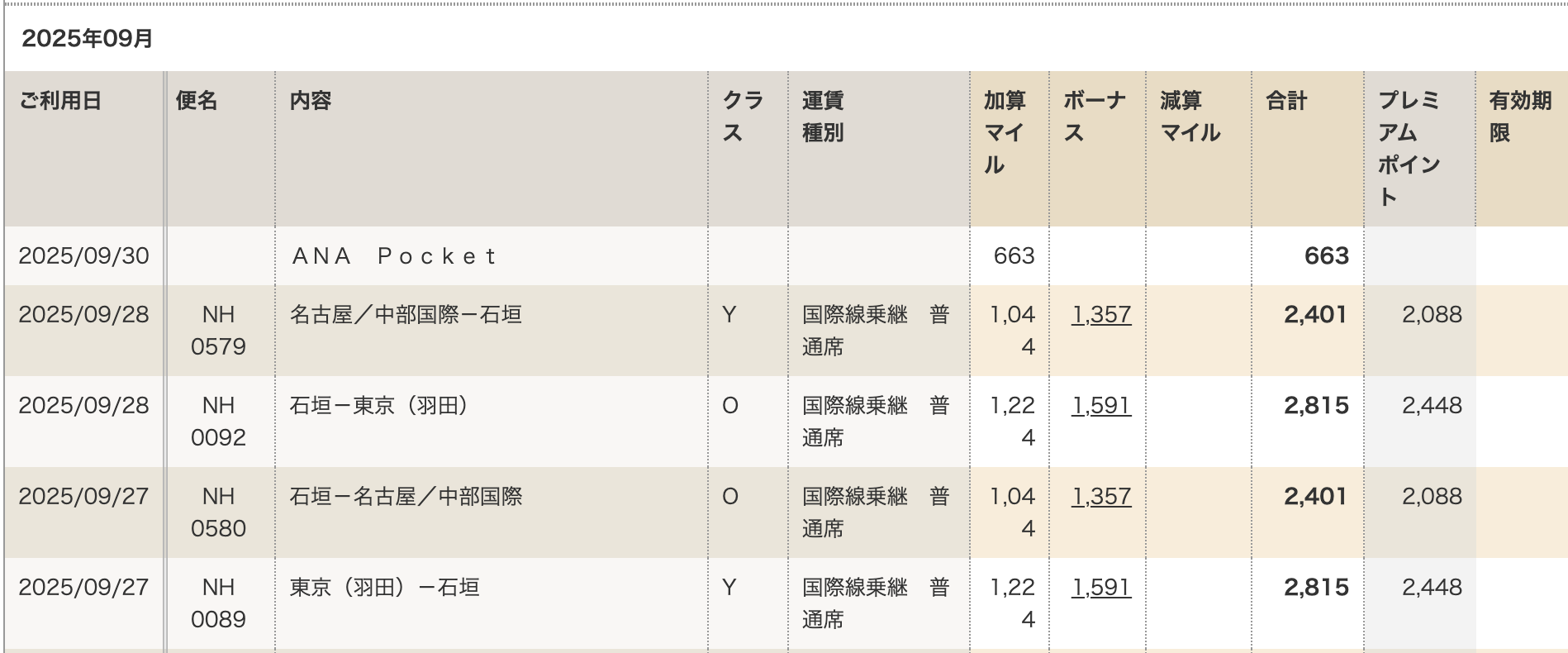This screenshot has height=653, width=1568.
Task: Click the 2025年09月 month heading
Action: tap(88, 39)
